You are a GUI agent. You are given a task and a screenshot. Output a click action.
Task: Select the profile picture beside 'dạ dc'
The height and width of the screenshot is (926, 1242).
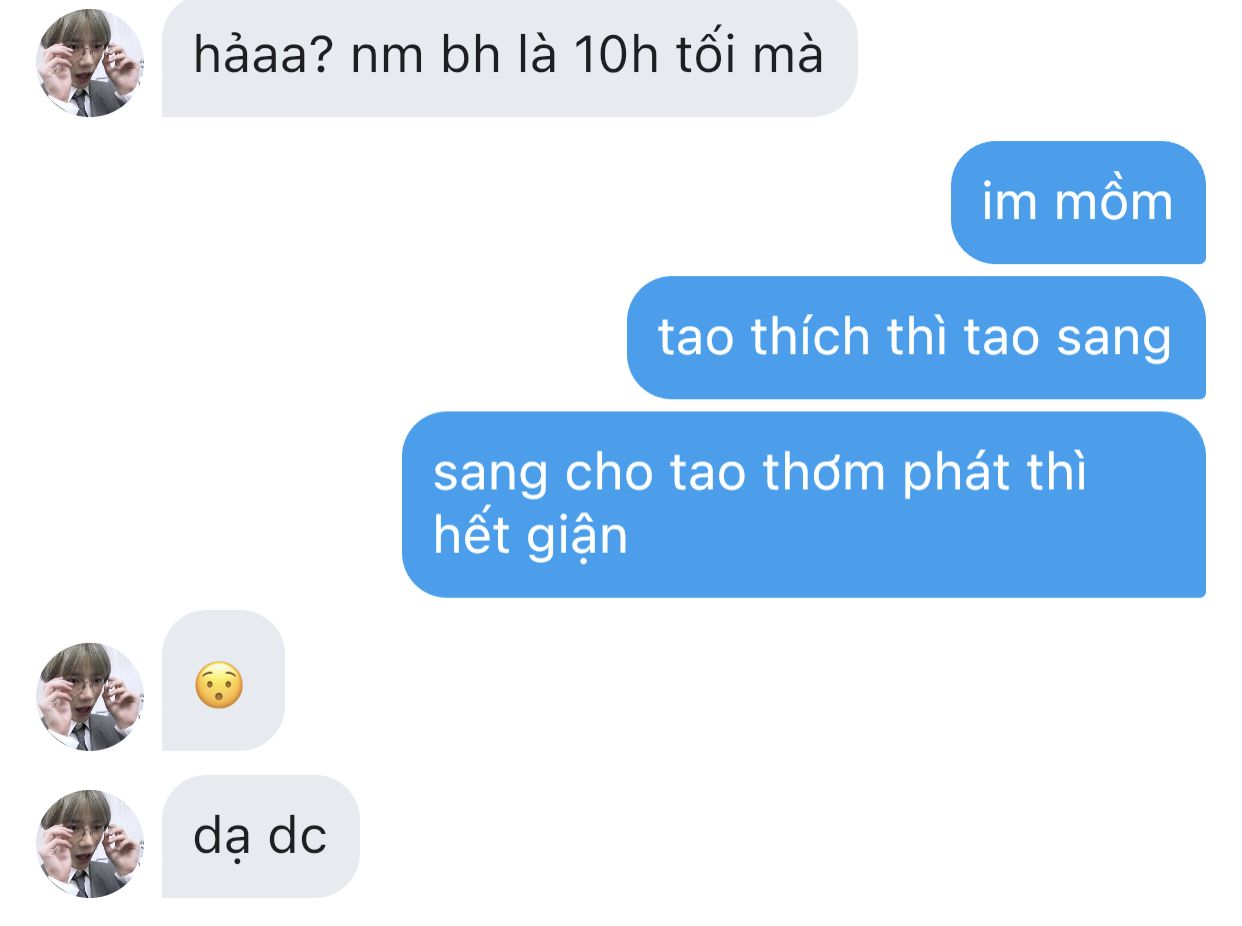click(x=90, y=843)
